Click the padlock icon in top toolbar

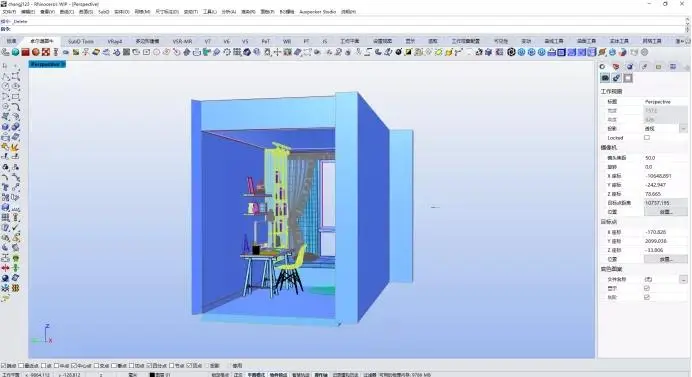[x=551, y=52]
